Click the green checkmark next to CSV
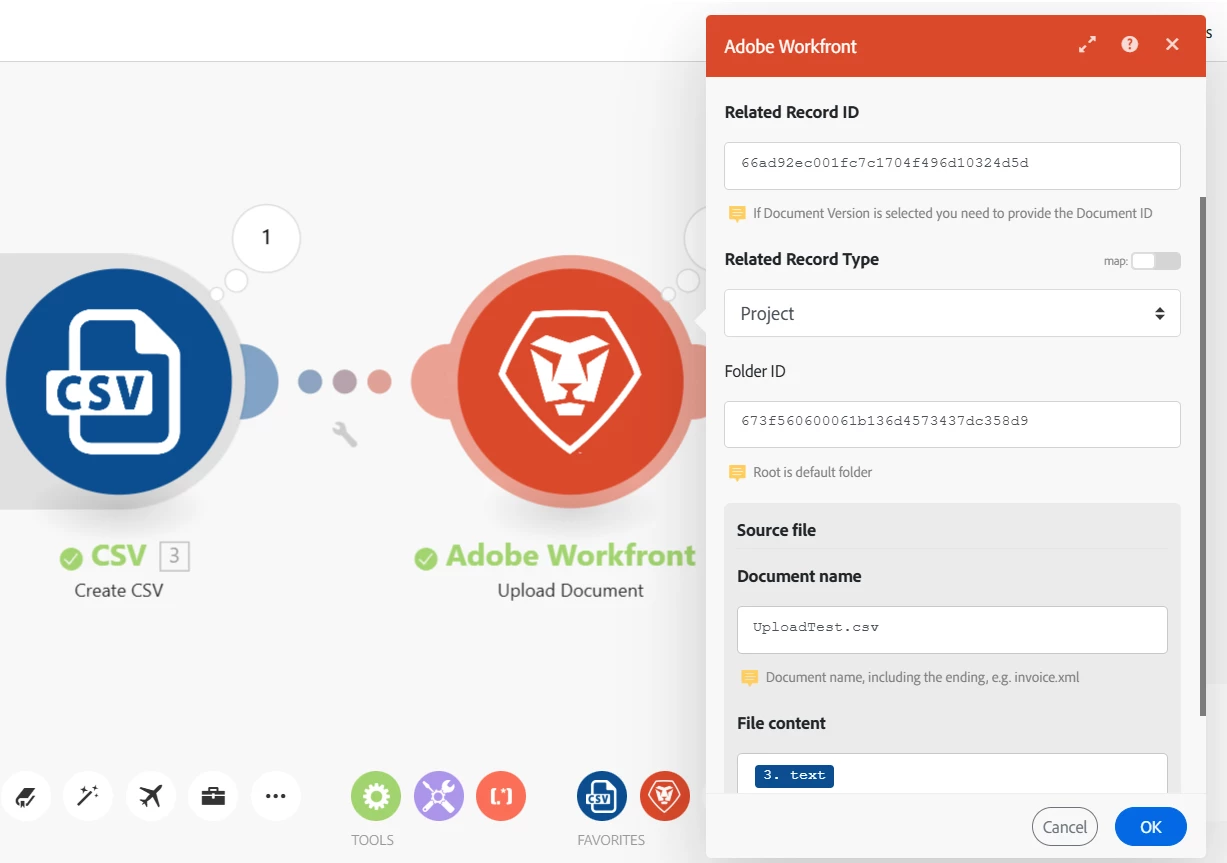This screenshot has width=1227, height=863. (x=71, y=558)
